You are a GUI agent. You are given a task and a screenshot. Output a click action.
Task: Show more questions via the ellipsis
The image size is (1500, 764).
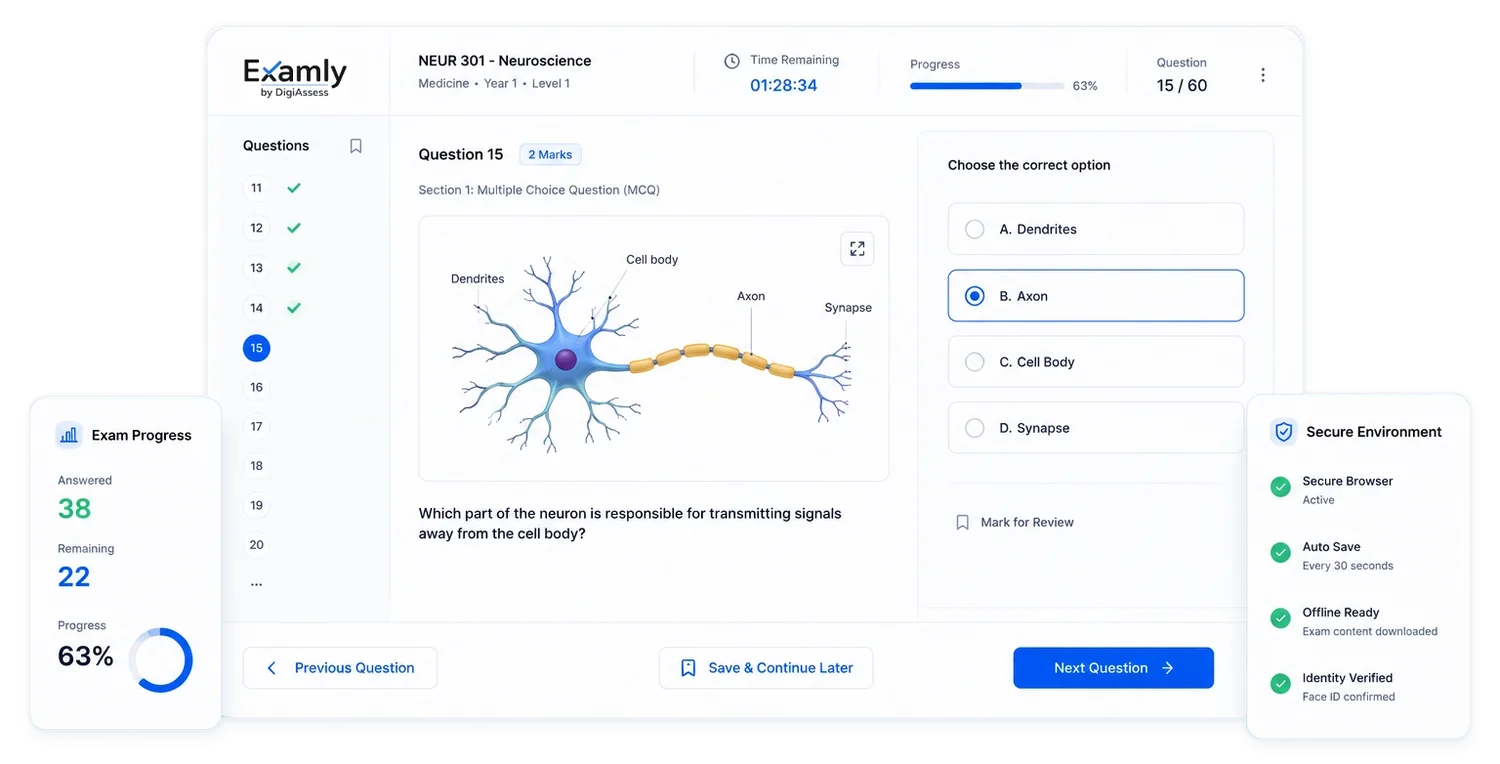257,584
